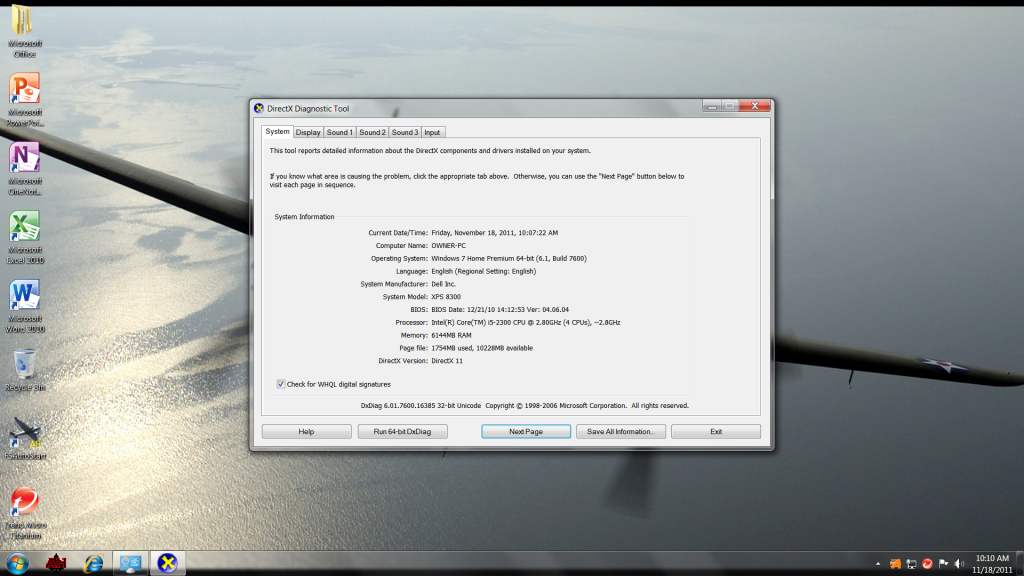Launch Internet Explorer from taskbar
The height and width of the screenshot is (576, 1024).
coord(93,563)
